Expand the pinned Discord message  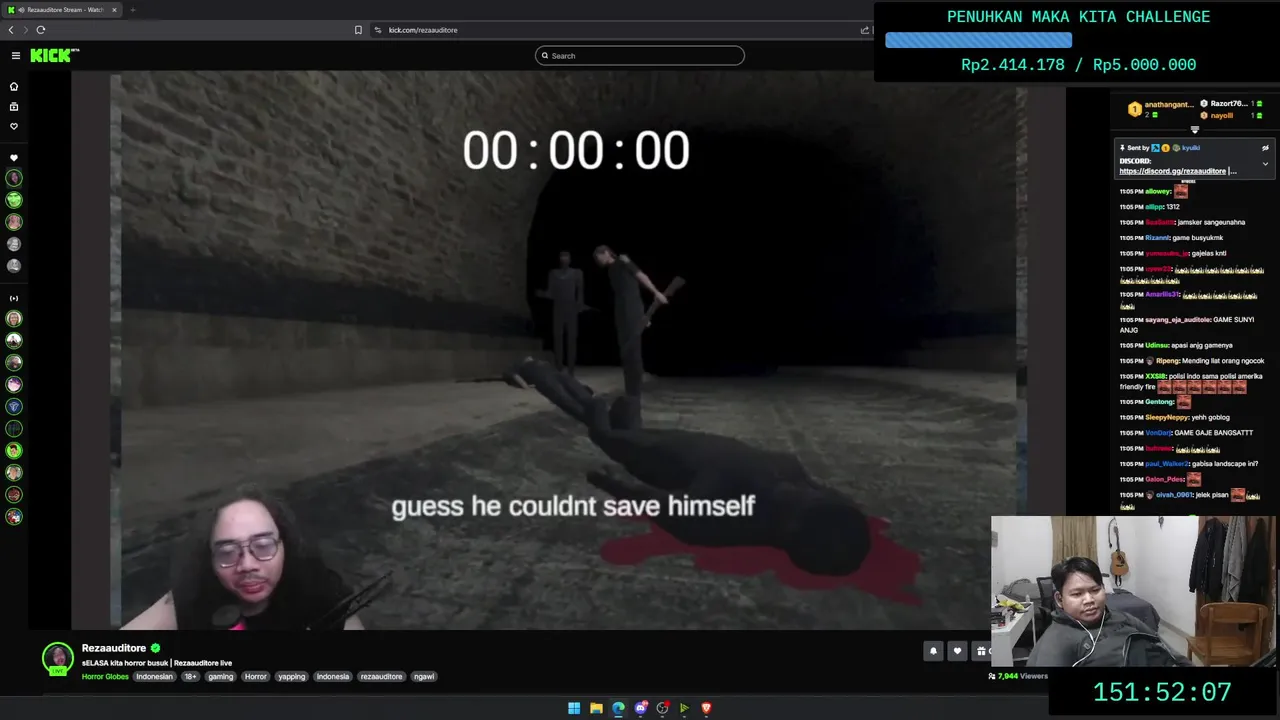click(x=1265, y=164)
